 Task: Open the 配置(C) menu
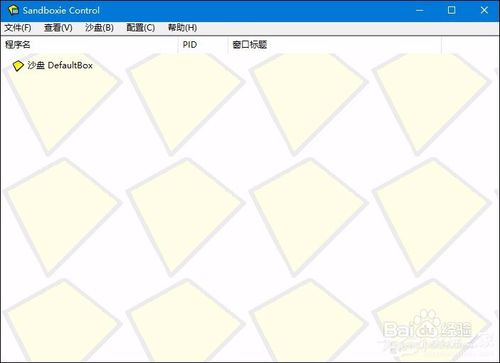[x=141, y=28]
